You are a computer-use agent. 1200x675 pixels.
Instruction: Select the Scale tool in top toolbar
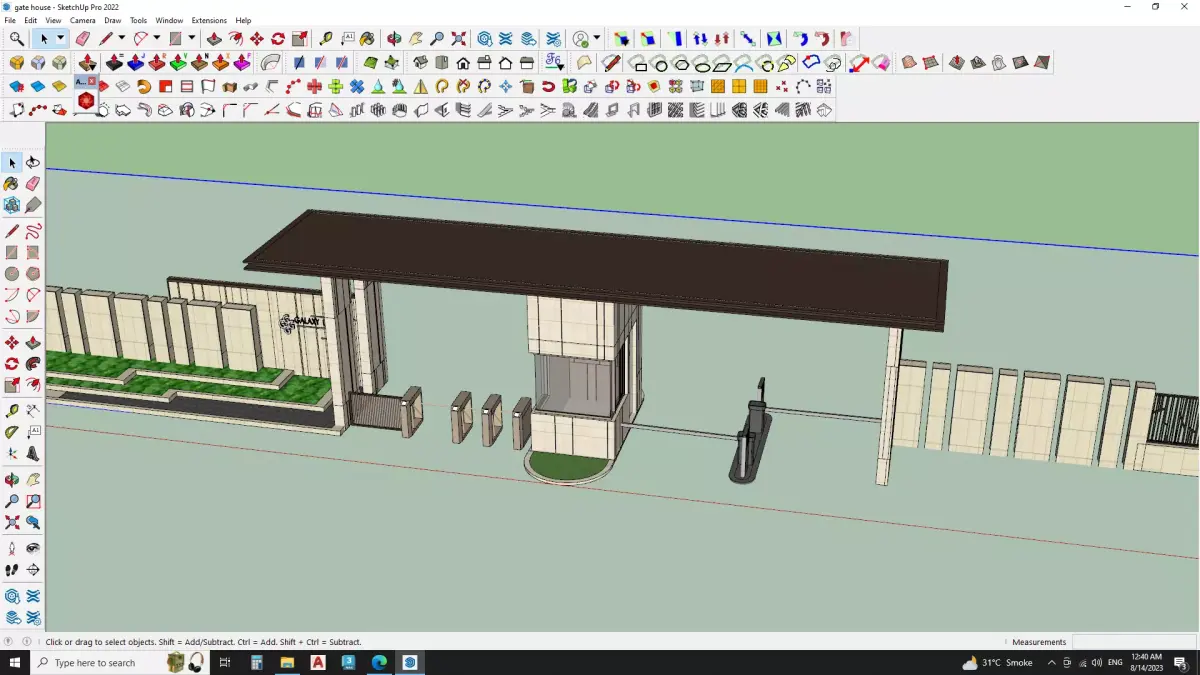coord(300,39)
